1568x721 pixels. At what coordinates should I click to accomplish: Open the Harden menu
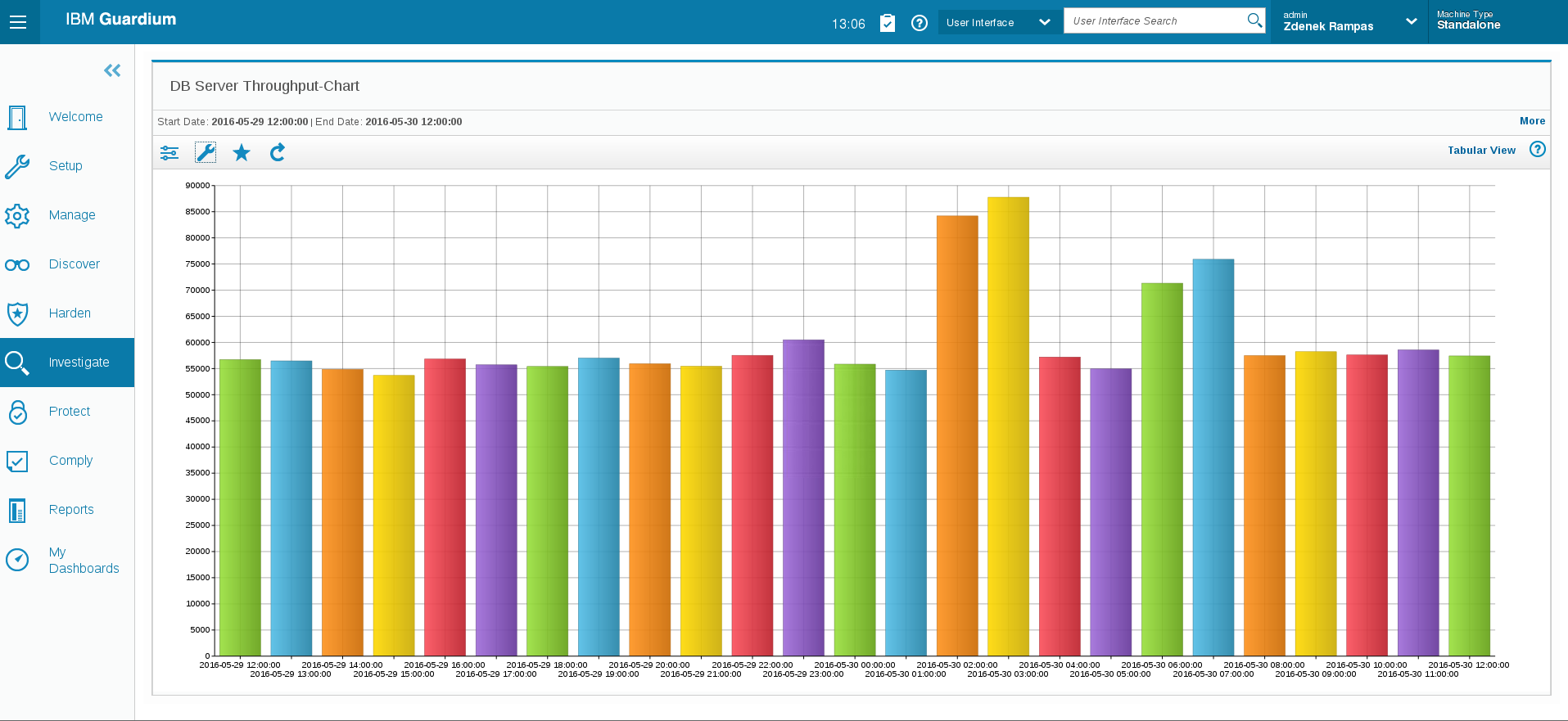(70, 313)
